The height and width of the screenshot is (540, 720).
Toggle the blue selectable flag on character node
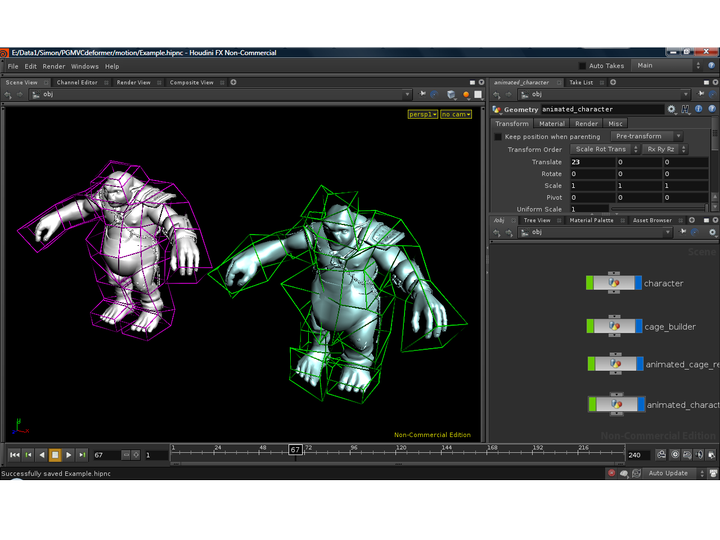tap(638, 283)
